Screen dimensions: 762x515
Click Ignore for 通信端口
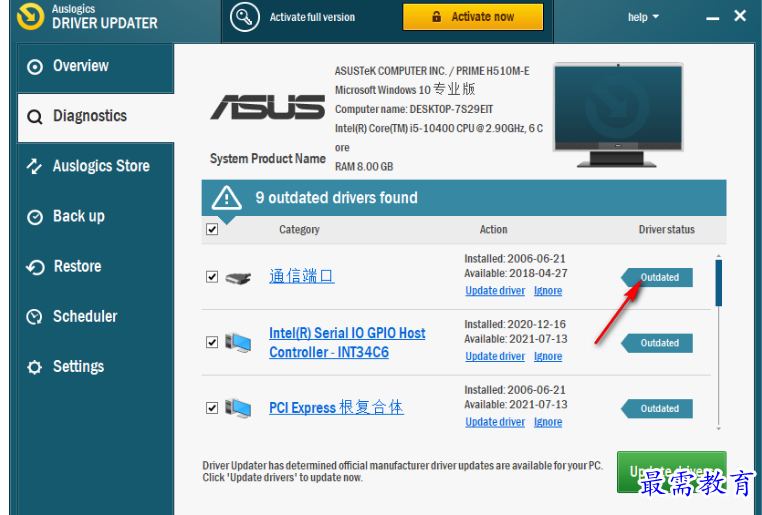(x=548, y=291)
